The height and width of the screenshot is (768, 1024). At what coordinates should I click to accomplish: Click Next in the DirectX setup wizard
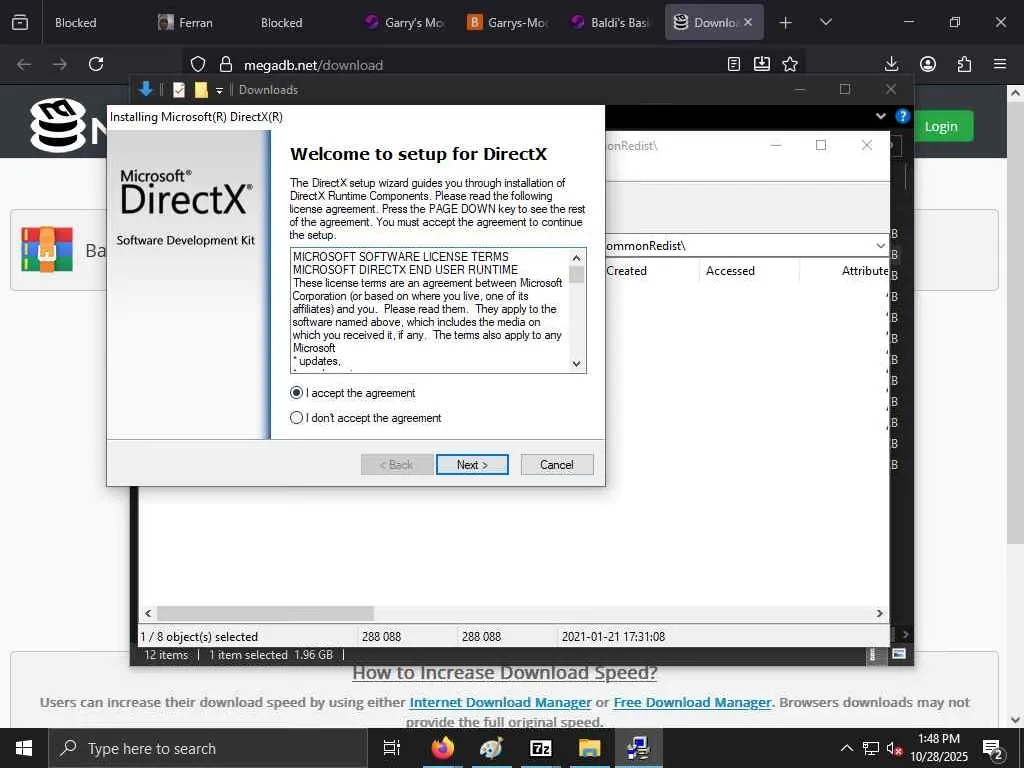click(472, 464)
